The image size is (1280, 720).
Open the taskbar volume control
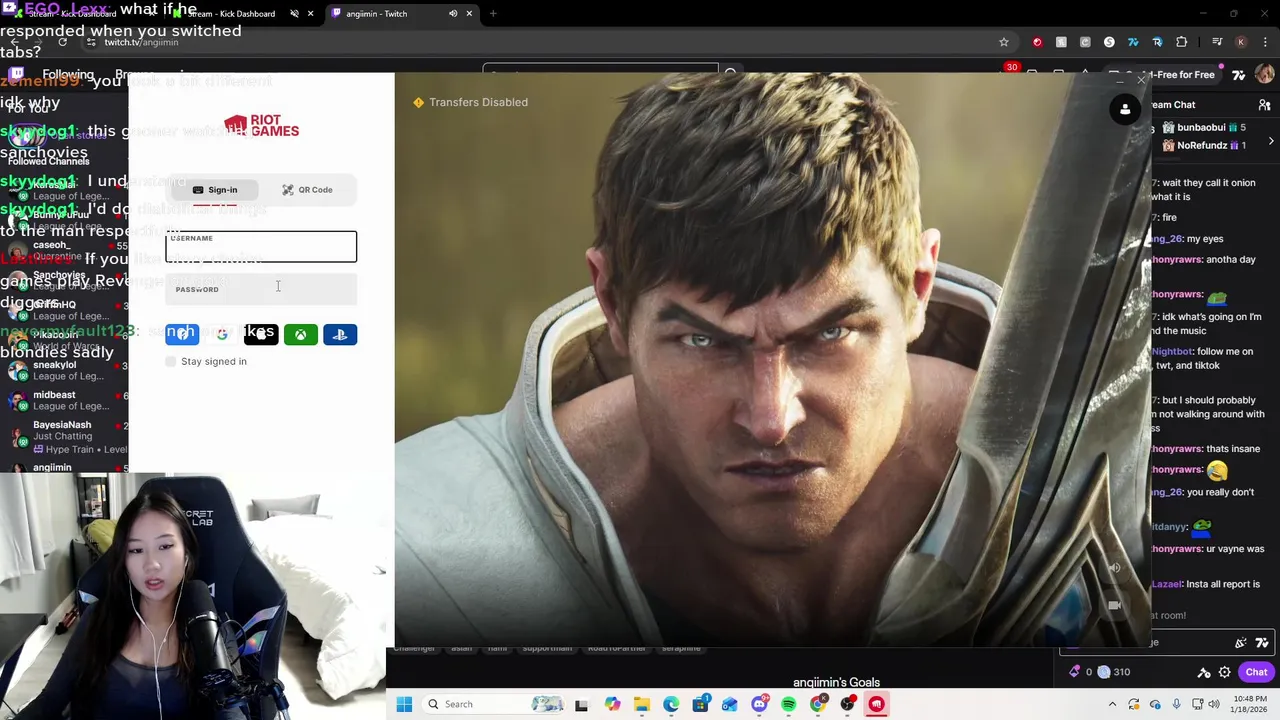click(1215, 704)
